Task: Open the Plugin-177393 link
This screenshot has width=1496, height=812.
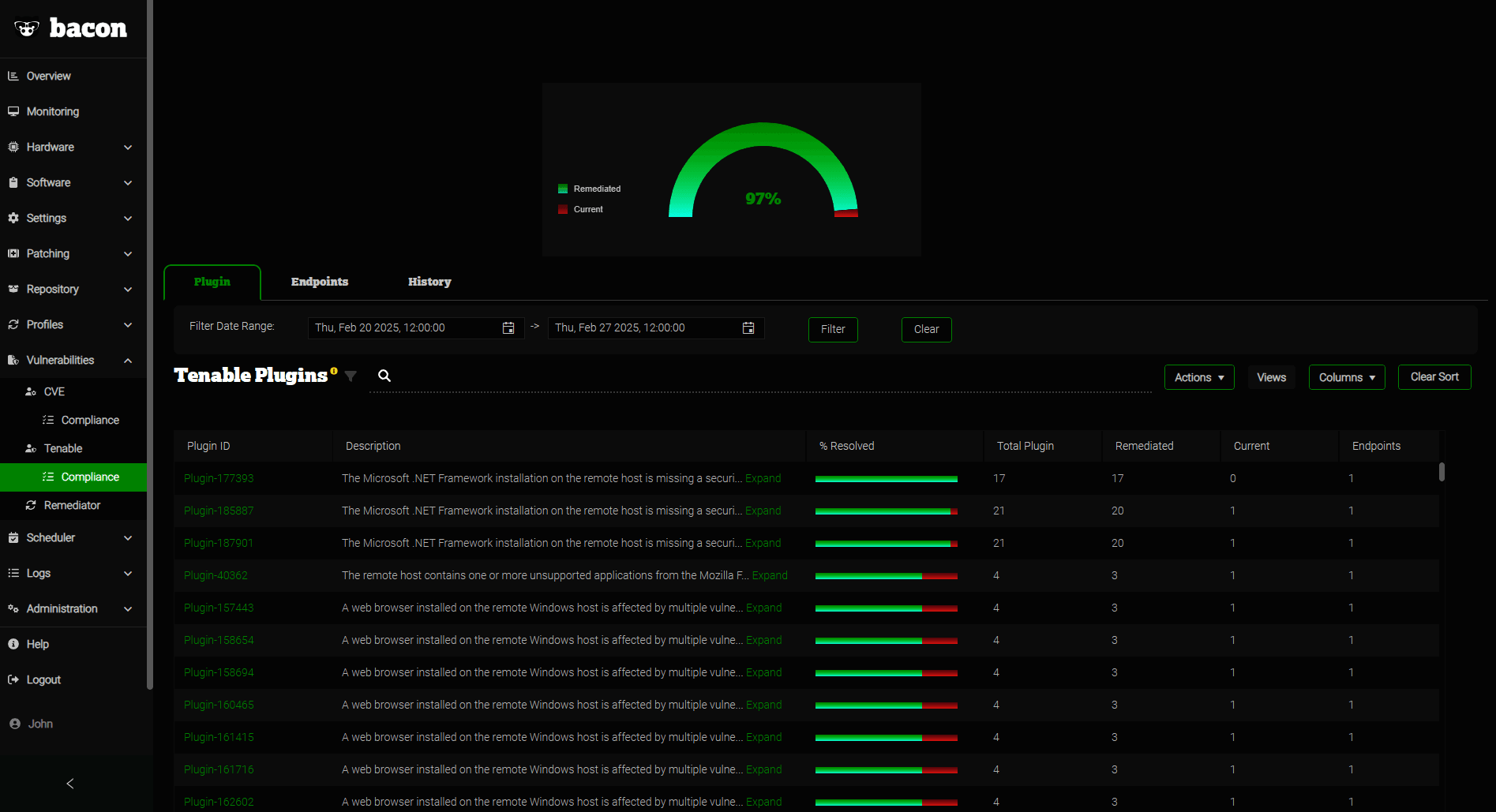Action: pos(219,478)
